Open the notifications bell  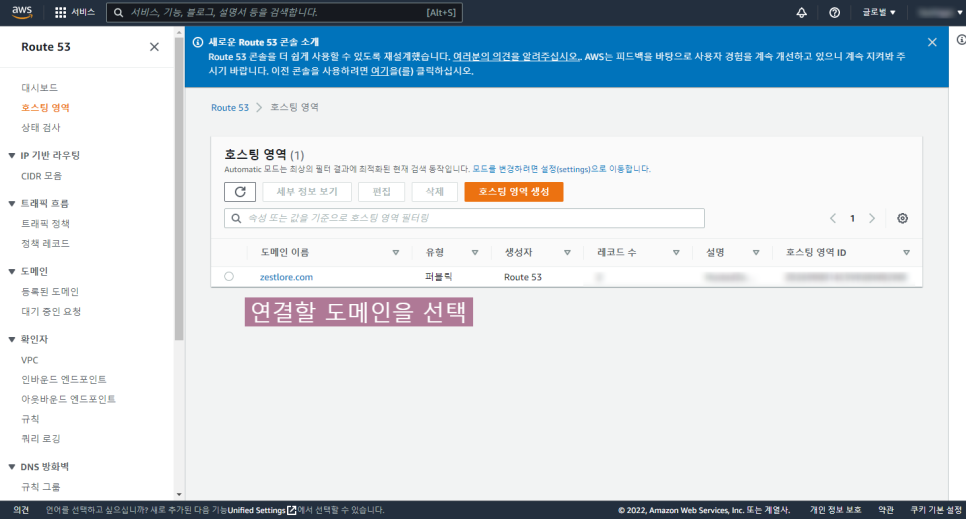(802, 12)
